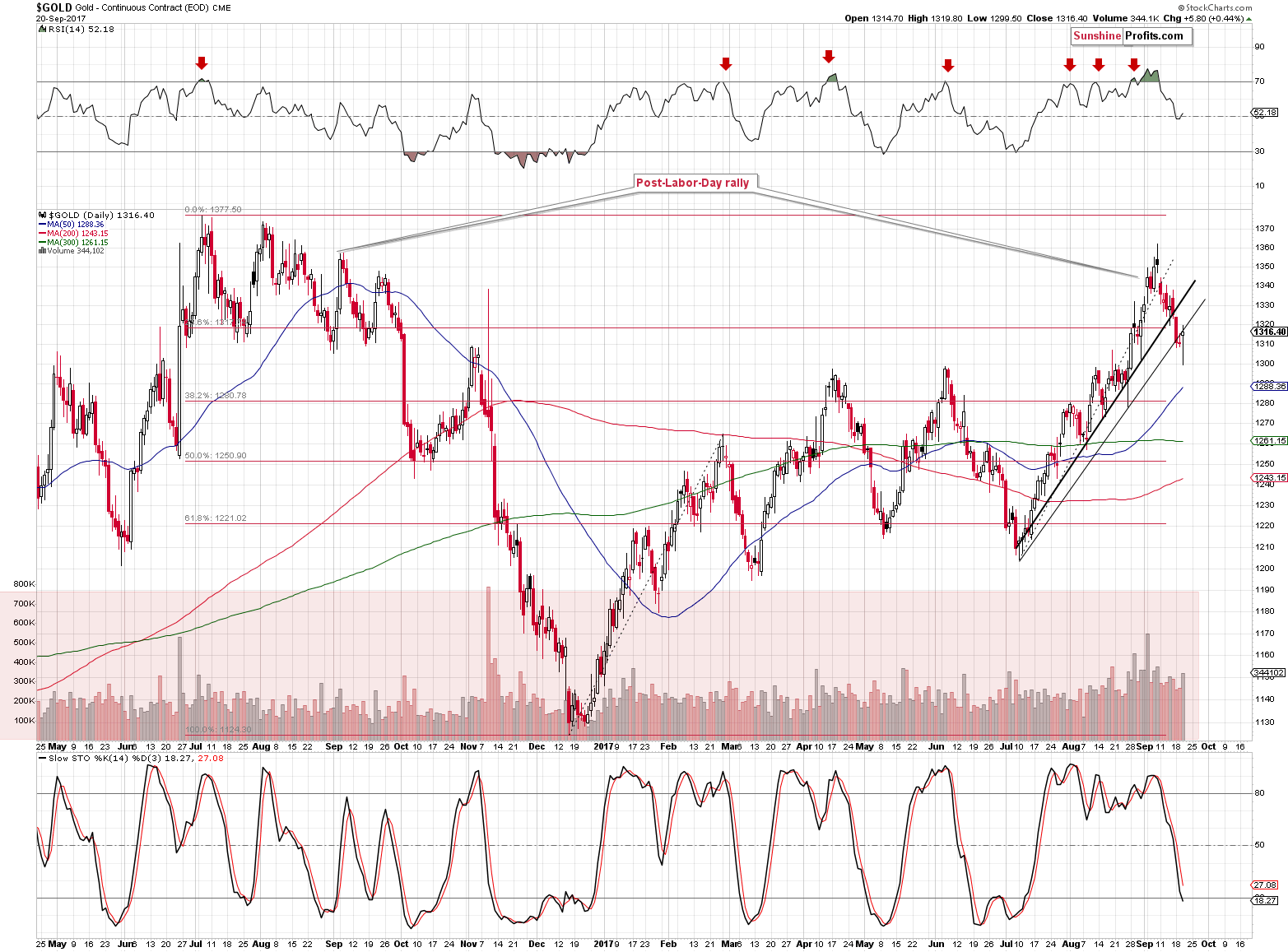Click the 61.8%: 1221.02 Fibonacci label
This screenshot has width=1288, height=952.
click(x=216, y=518)
